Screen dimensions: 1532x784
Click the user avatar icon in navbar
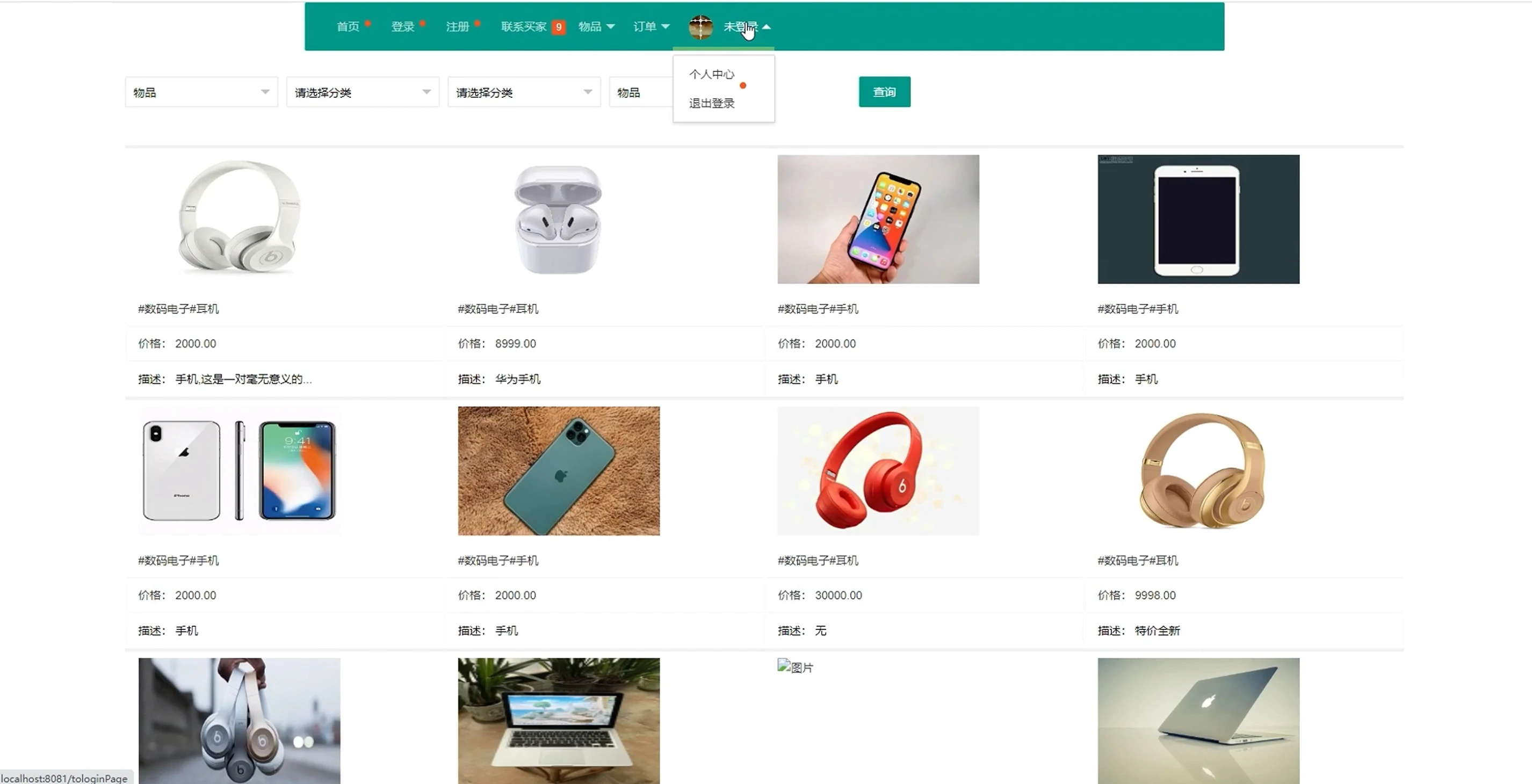pyautogui.click(x=700, y=27)
